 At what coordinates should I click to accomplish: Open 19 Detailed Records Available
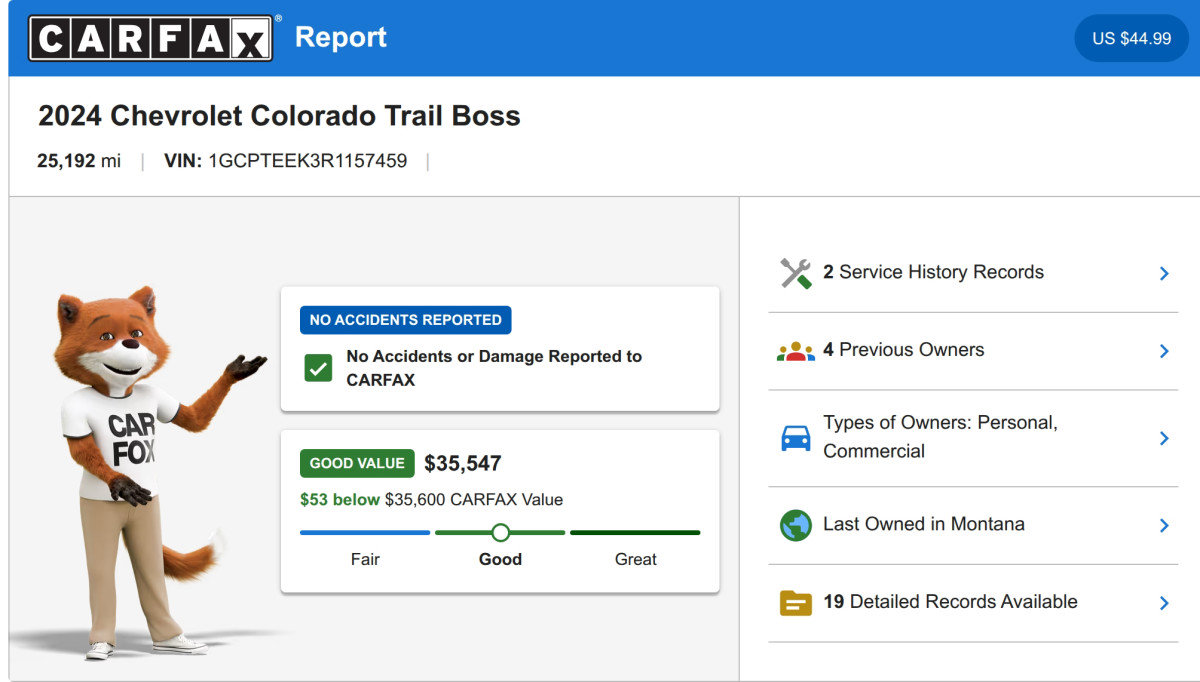(973, 603)
